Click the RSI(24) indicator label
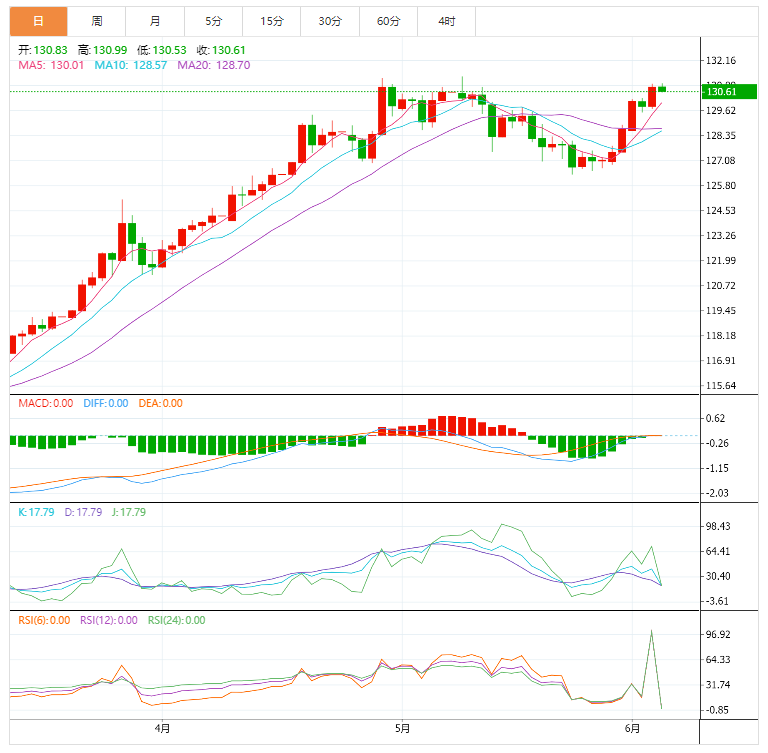This screenshot has height=753, width=768. point(176,620)
